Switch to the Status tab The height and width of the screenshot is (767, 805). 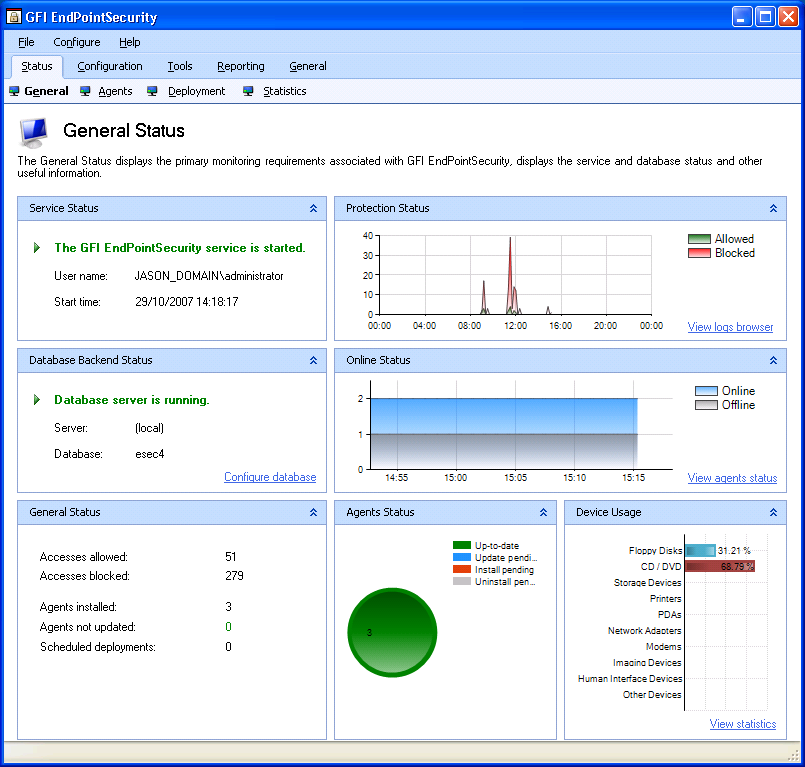(37, 66)
